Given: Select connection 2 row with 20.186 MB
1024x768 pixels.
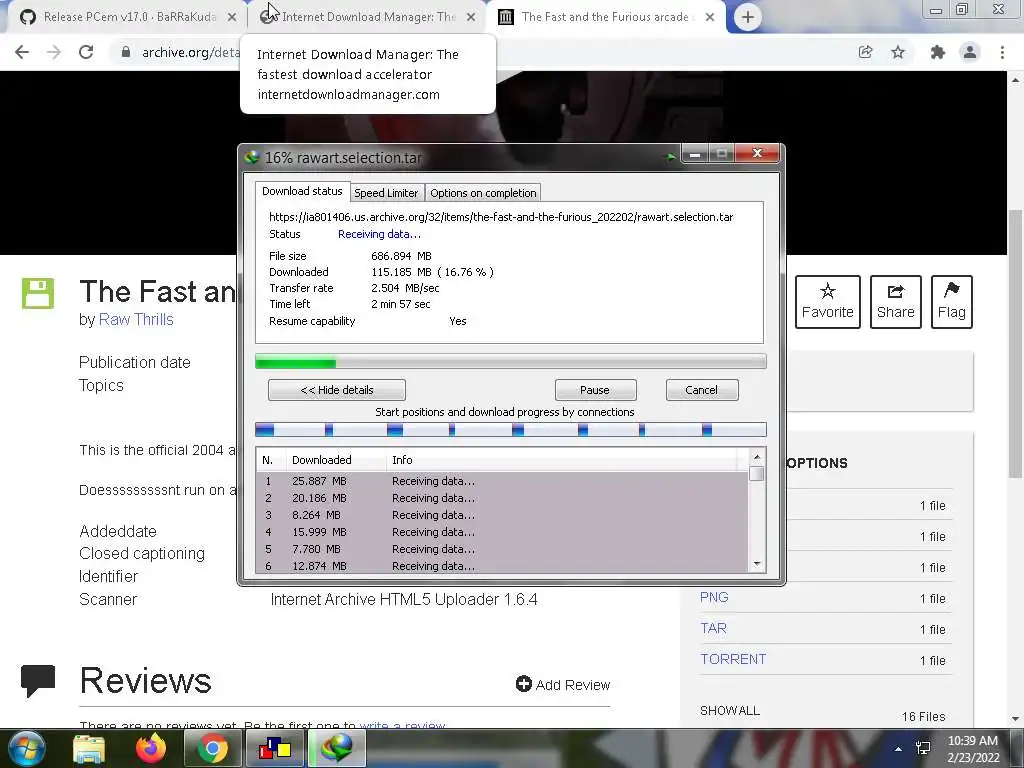Looking at the screenshot, I should click(502, 498).
